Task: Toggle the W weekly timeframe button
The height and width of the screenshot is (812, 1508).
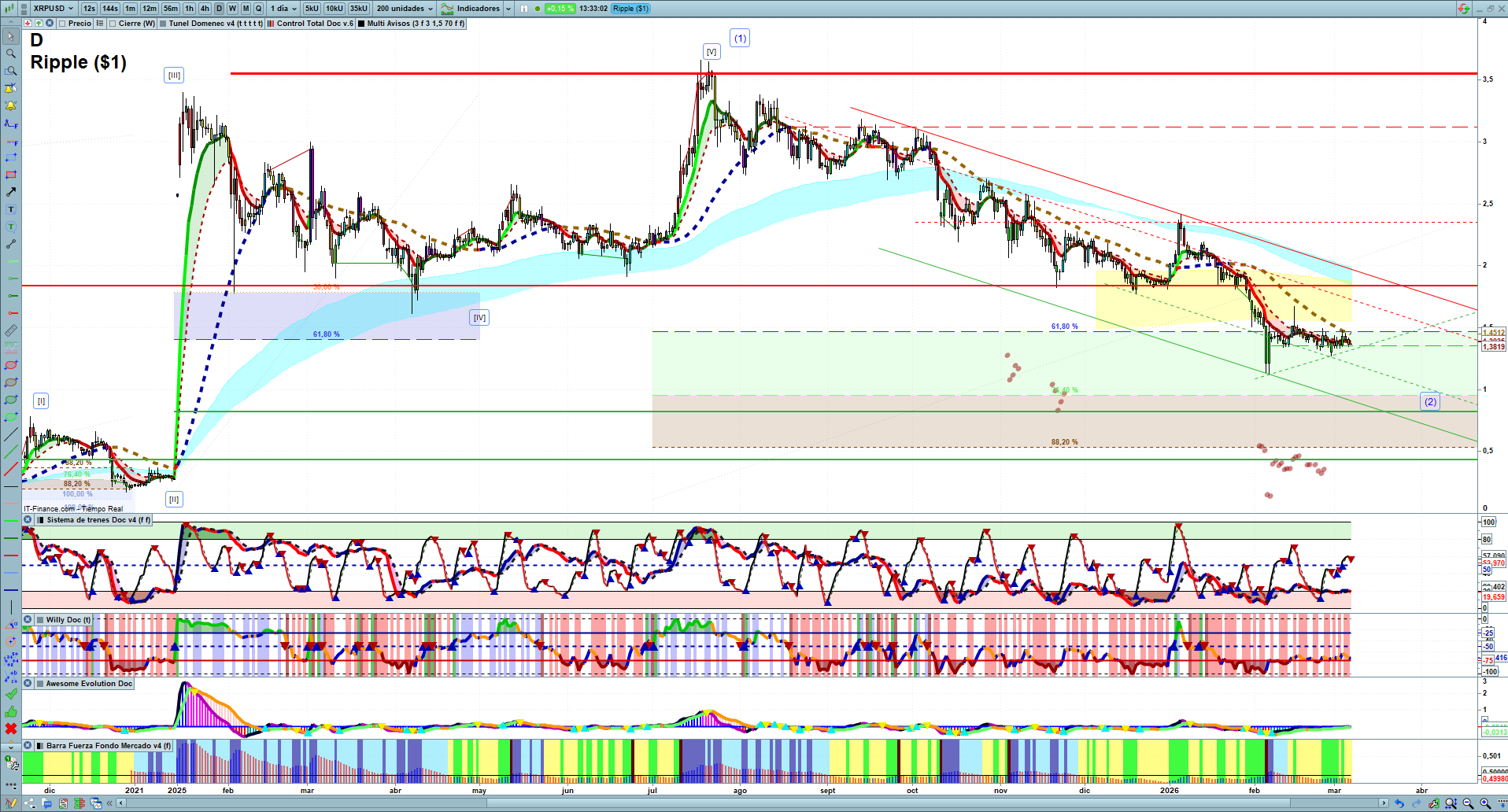Action: coord(232,9)
